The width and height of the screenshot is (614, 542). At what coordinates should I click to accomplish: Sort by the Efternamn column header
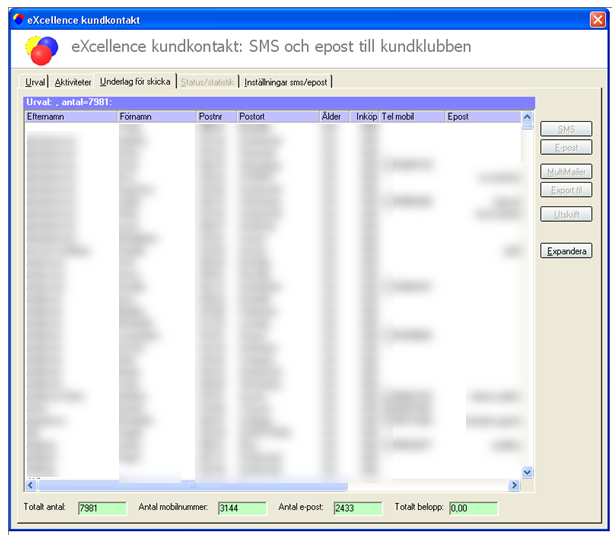click(x=71, y=117)
